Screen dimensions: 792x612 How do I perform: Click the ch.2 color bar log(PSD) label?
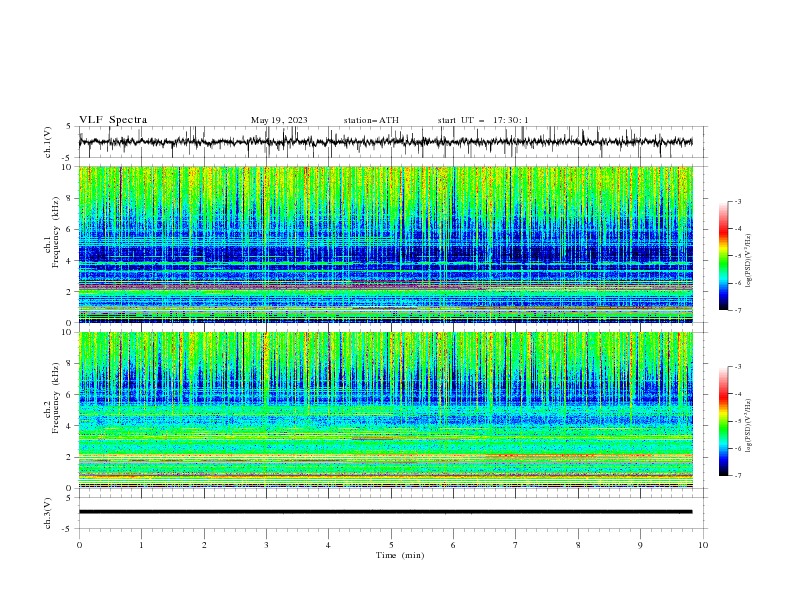pyautogui.click(x=749, y=426)
